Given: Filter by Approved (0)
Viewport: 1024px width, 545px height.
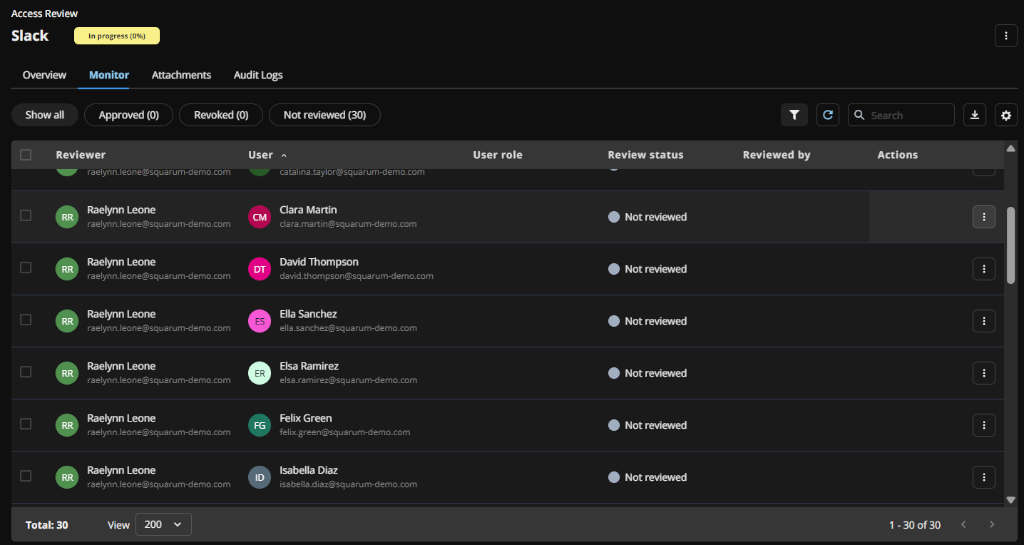Looking at the screenshot, I should [x=129, y=115].
